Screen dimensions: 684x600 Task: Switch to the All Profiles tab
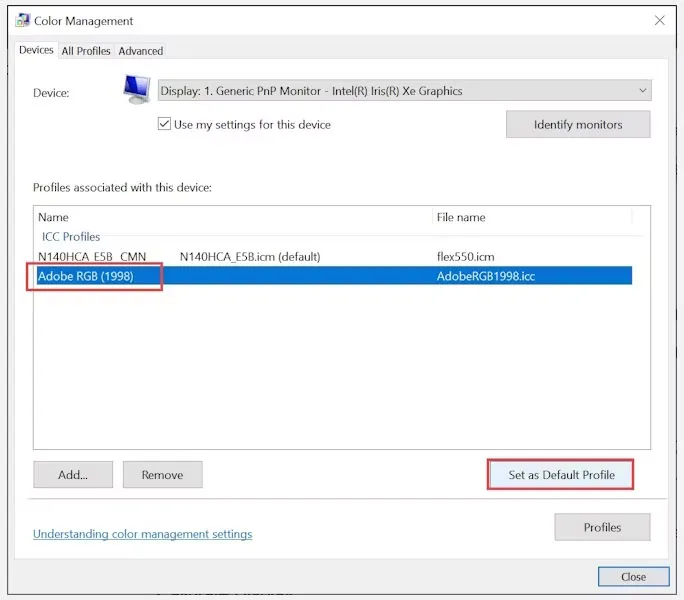coord(86,51)
